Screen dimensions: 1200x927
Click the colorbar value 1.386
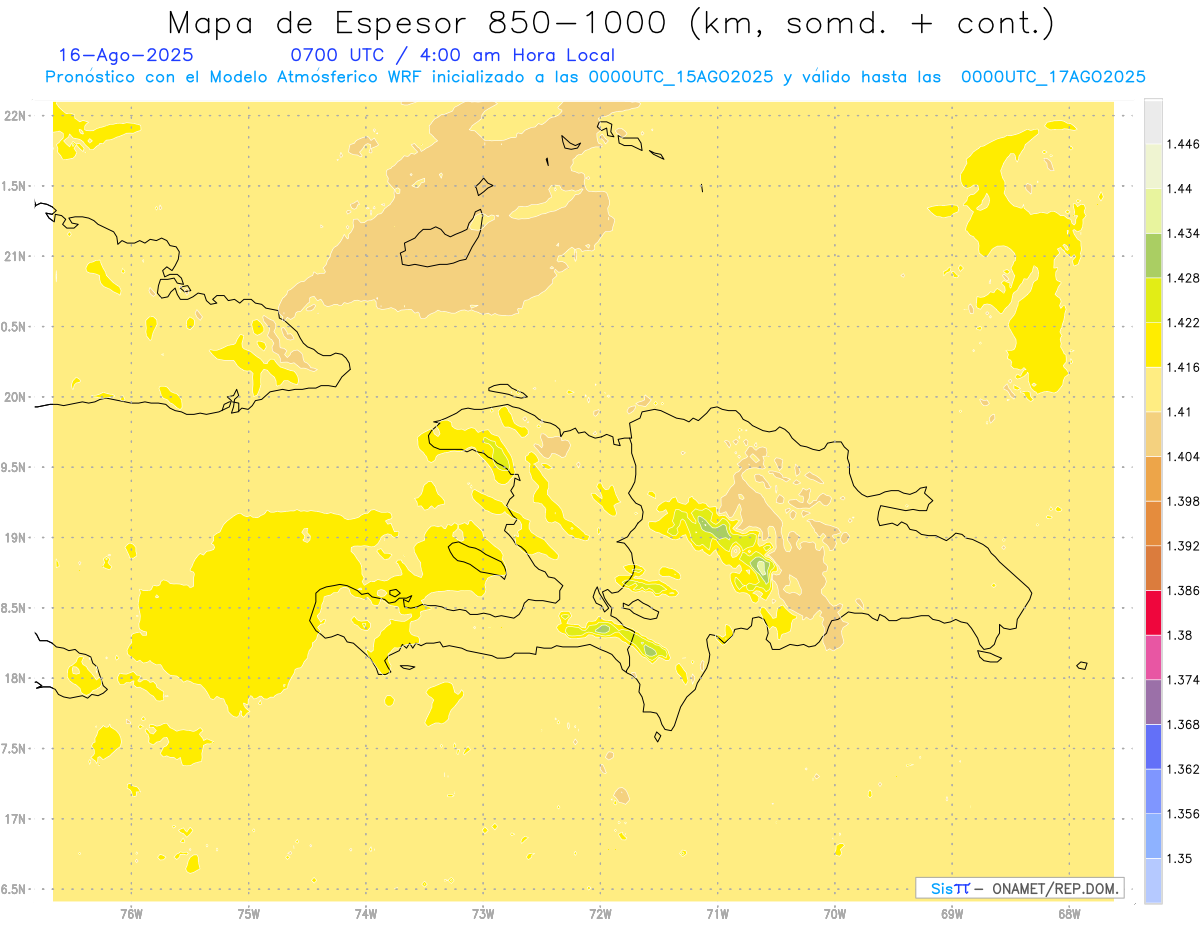[1182, 590]
